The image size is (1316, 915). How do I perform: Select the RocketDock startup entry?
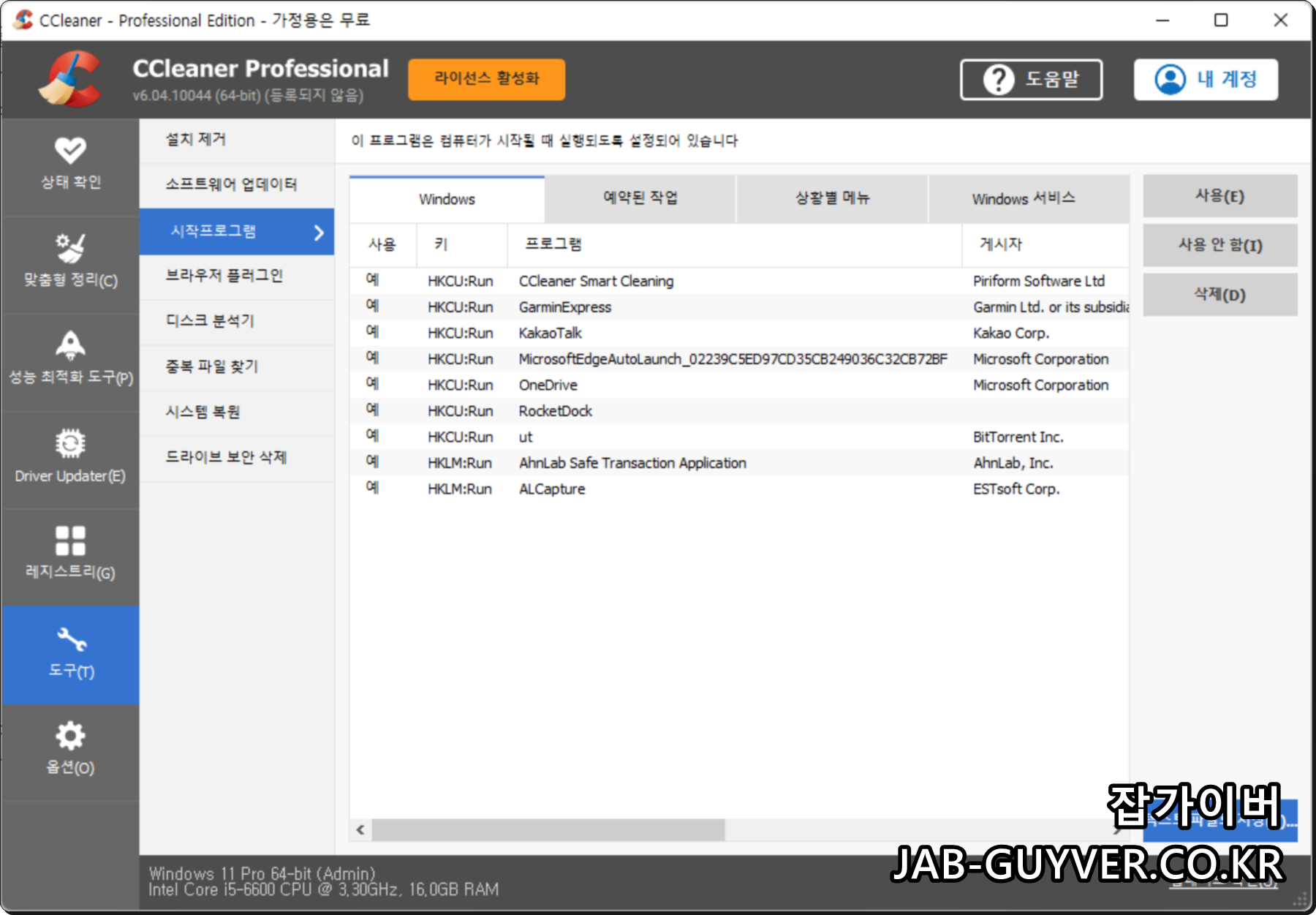[739, 411]
